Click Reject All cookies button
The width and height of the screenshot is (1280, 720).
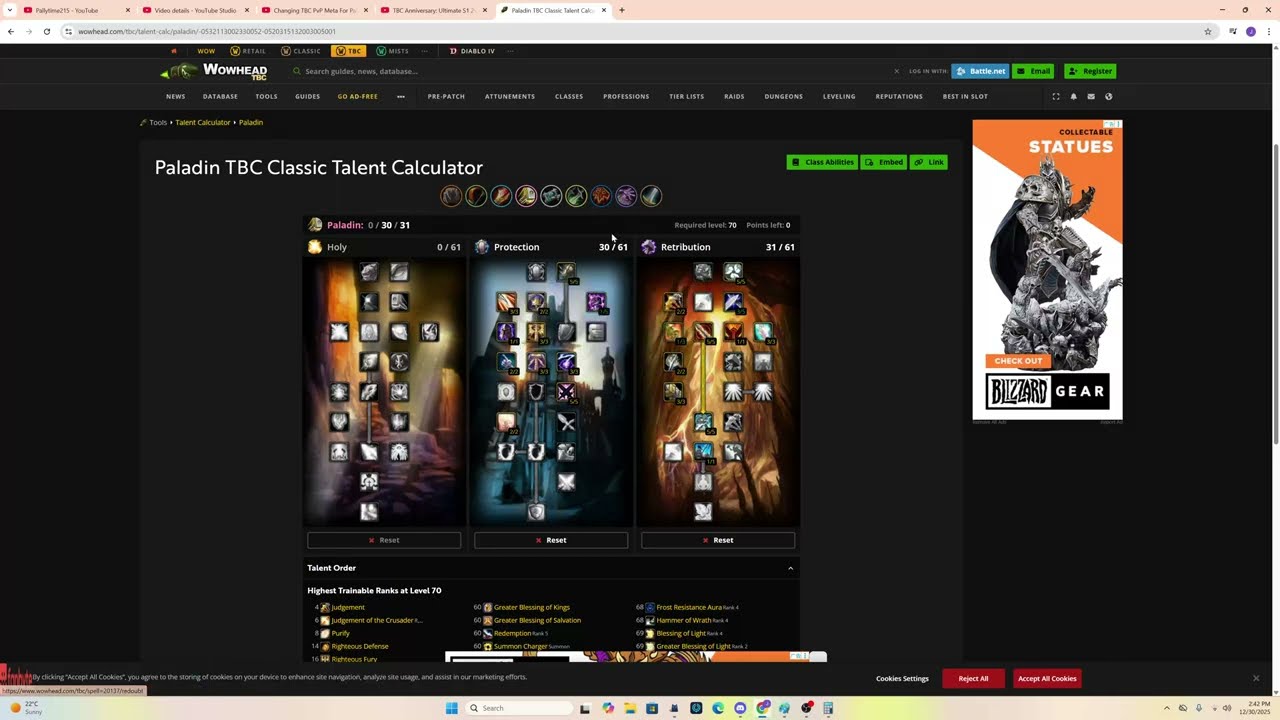(973, 679)
